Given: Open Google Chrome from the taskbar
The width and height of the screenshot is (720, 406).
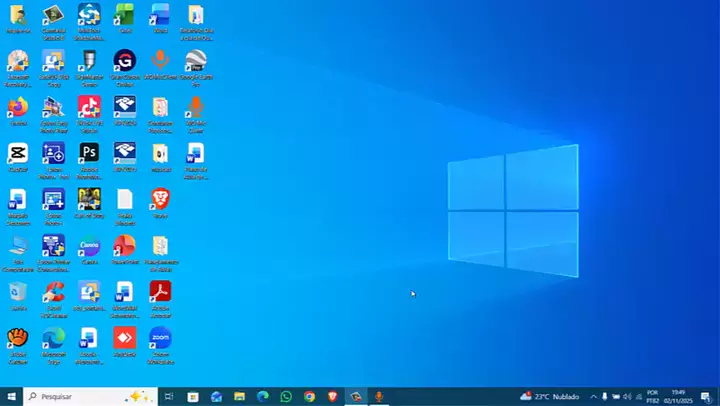Looking at the screenshot, I should pos(309,396).
